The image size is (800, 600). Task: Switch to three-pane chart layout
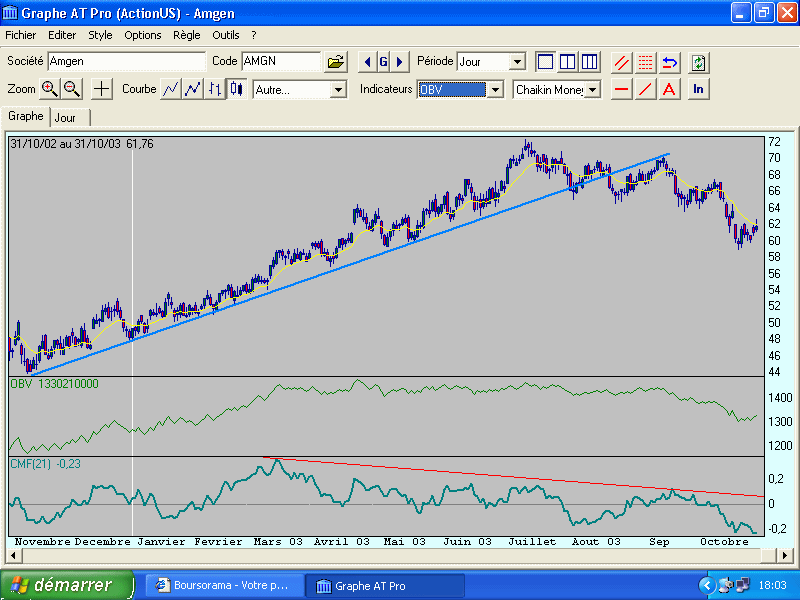pyautogui.click(x=589, y=62)
